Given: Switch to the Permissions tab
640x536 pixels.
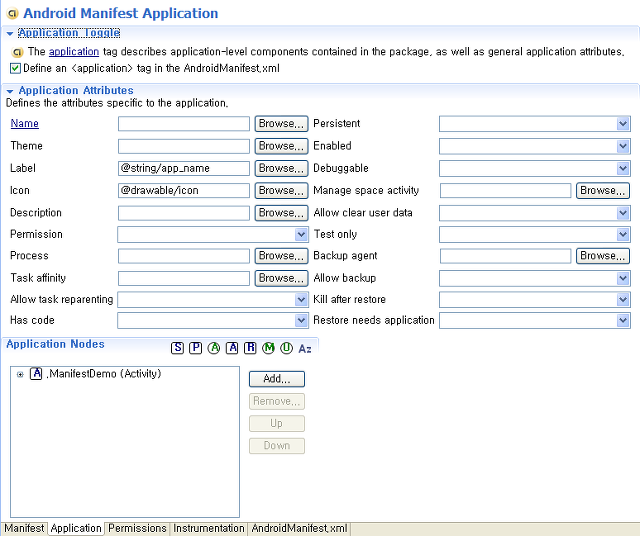Looking at the screenshot, I should (137, 528).
